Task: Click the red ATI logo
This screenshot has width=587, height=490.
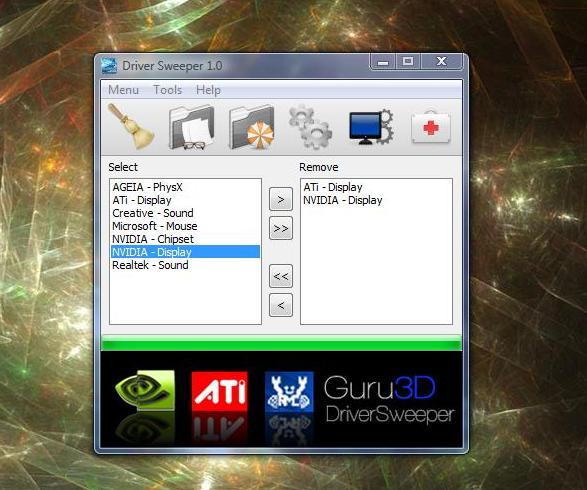Action: 219,391
